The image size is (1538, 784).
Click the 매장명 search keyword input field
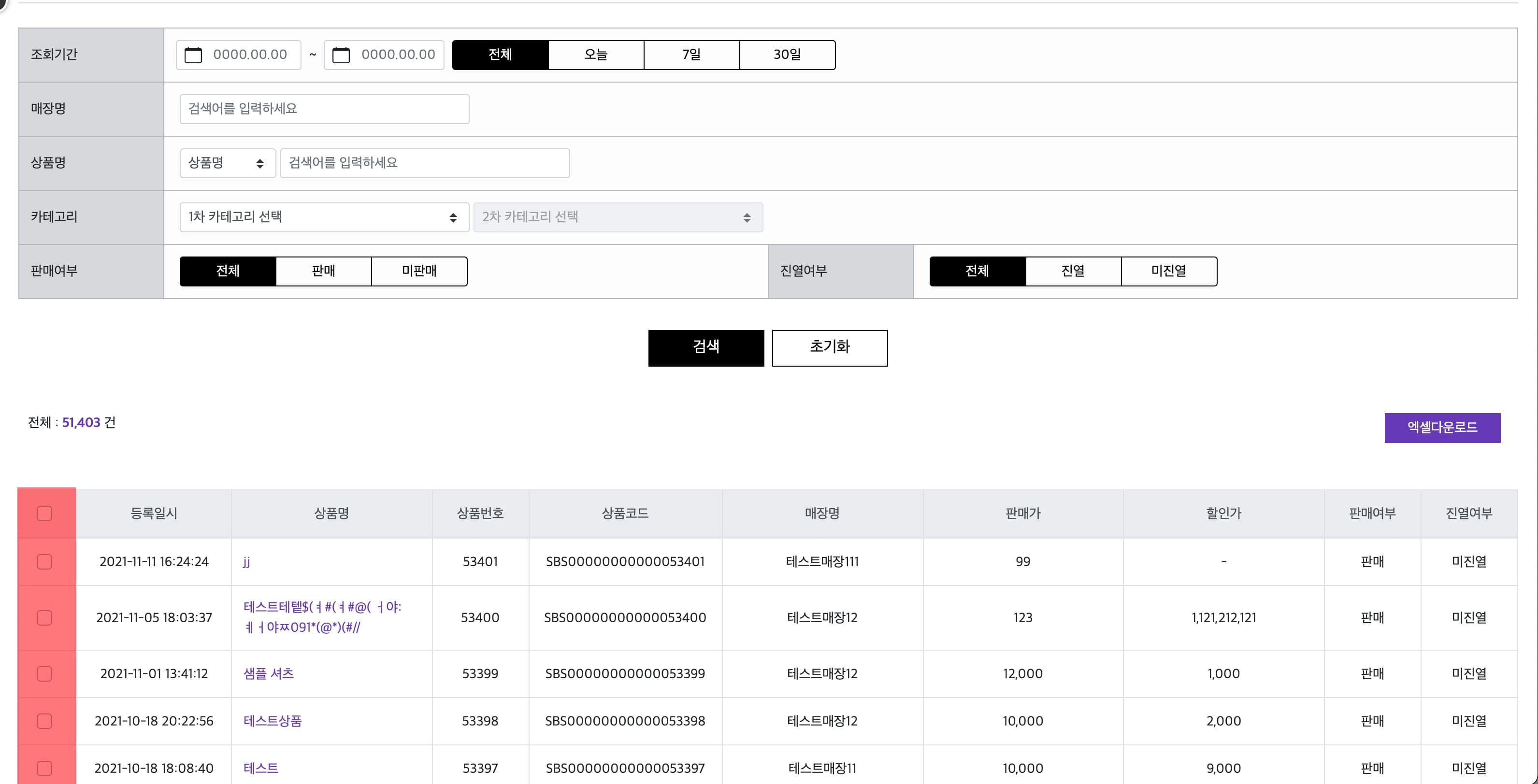[324, 109]
